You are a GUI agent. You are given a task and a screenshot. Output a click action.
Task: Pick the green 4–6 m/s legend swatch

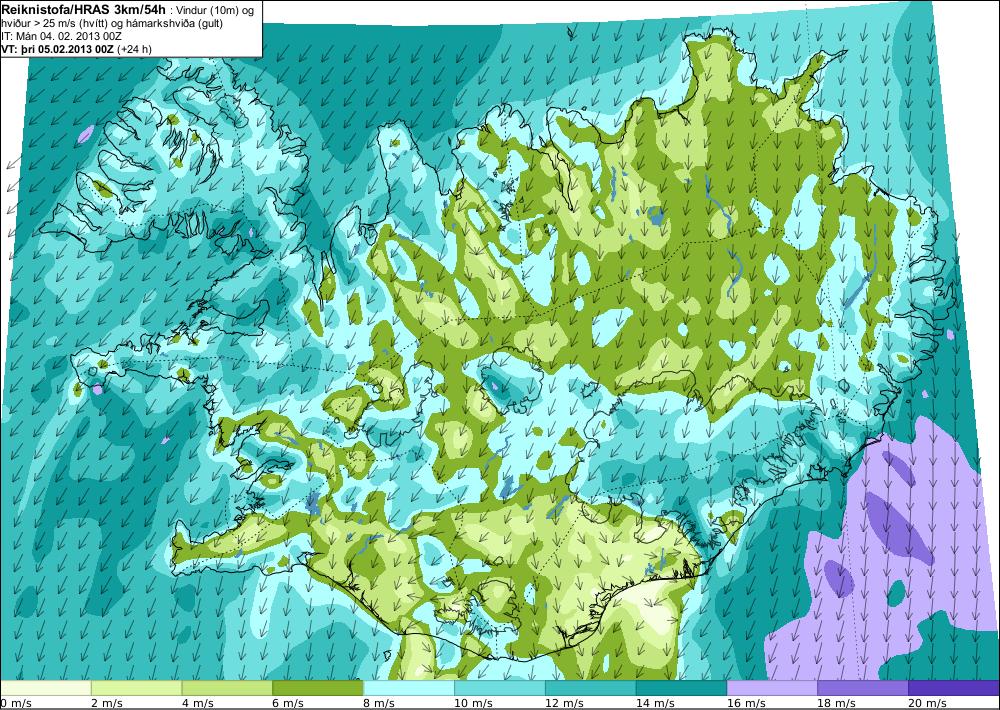[x=227, y=688]
